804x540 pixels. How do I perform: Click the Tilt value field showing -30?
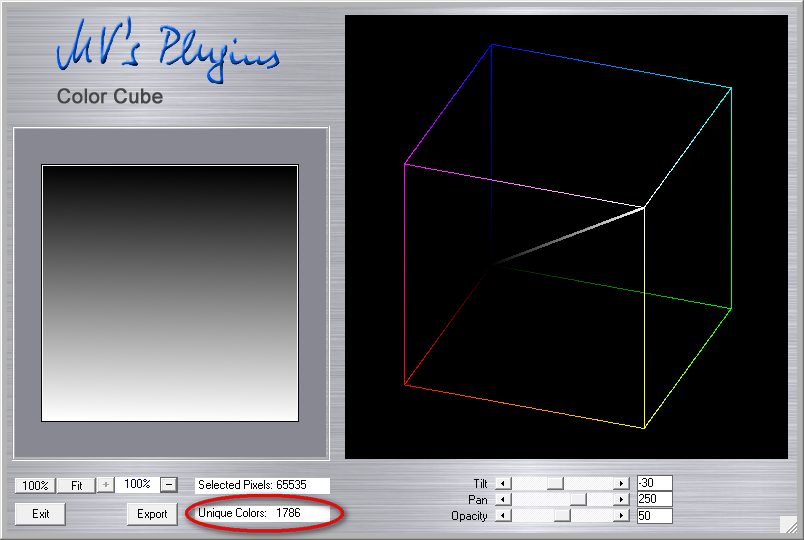pyautogui.click(x=654, y=483)
